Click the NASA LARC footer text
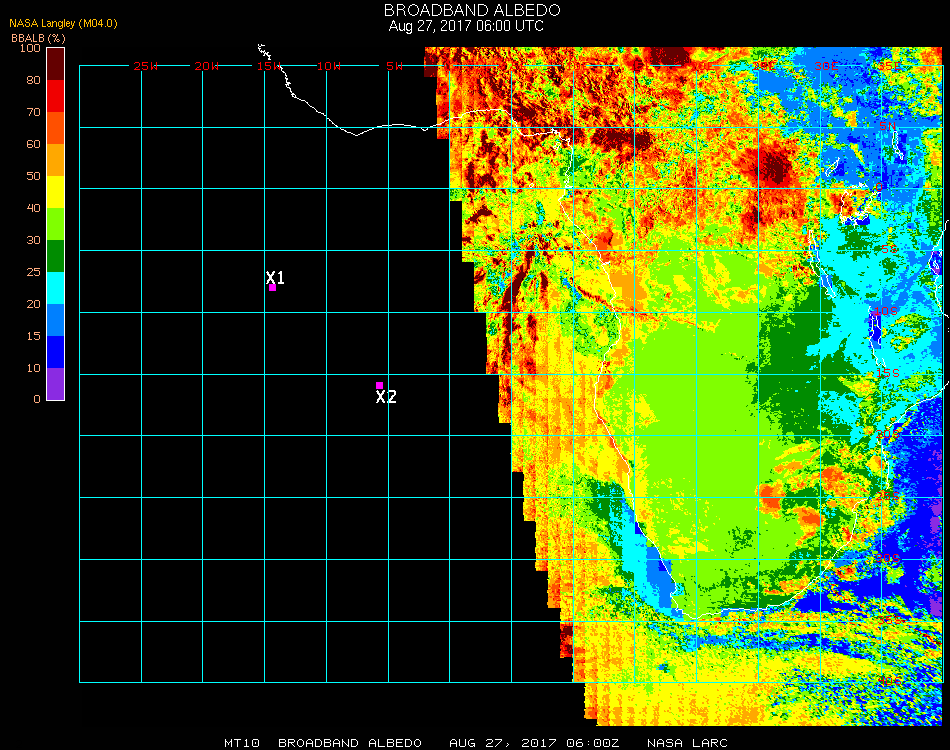 tap(687, 743)
